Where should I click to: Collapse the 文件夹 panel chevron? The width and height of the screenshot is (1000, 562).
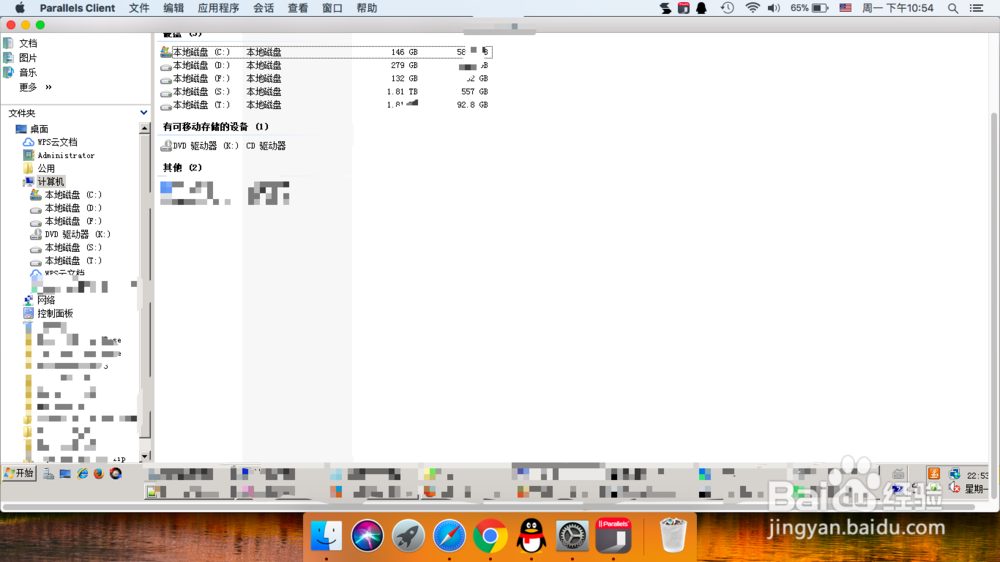coord(143,112)
